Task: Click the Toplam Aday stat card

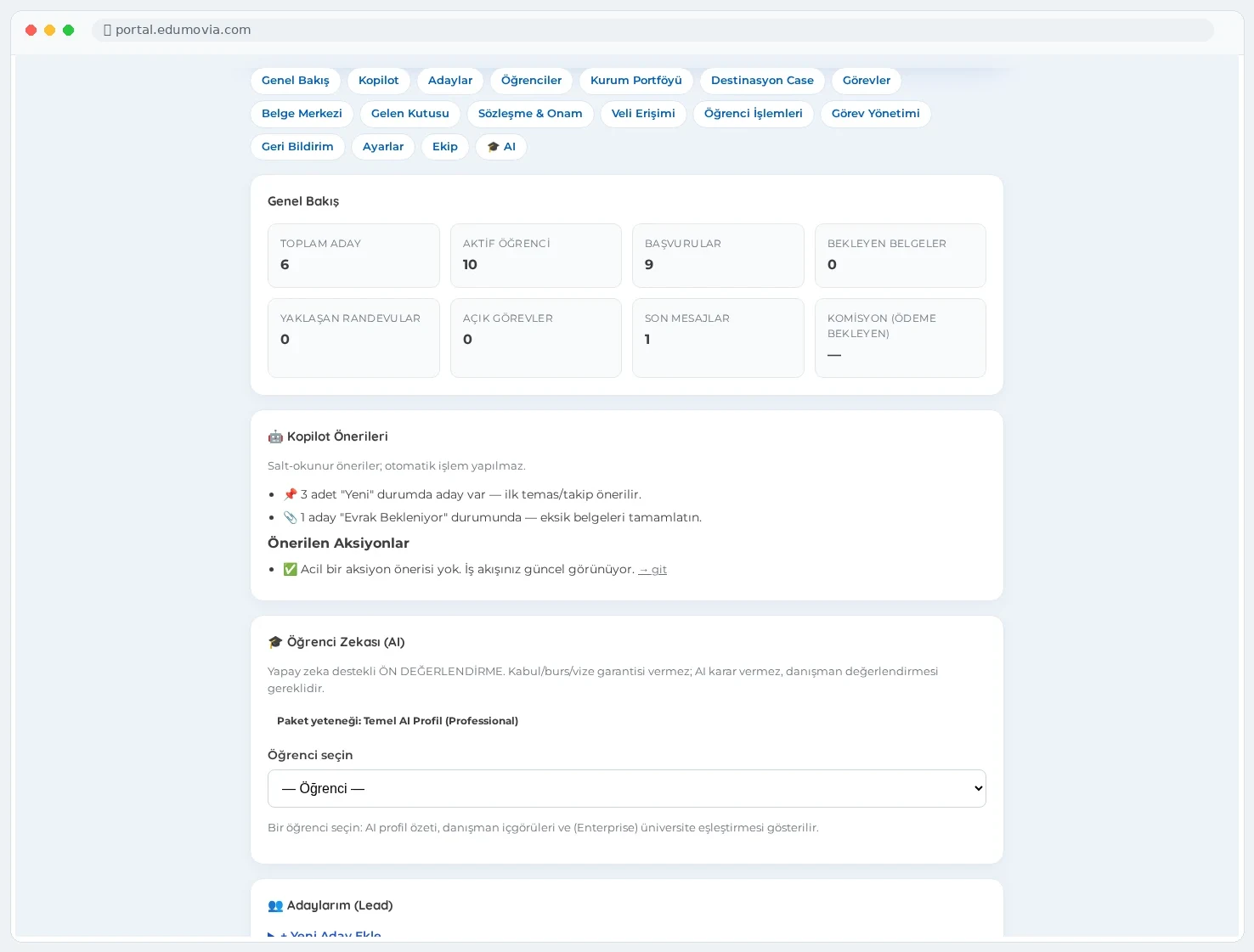Action: click(353, 256)
